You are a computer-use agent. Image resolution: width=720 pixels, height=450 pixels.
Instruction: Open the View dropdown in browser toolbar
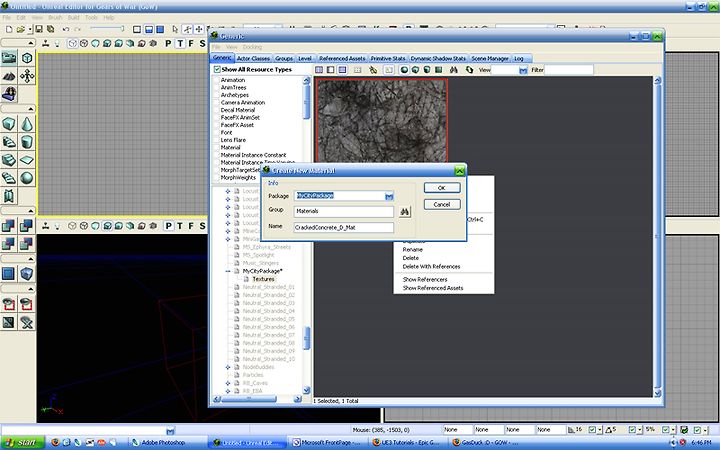pyautogui.click(x=523, y=70)
